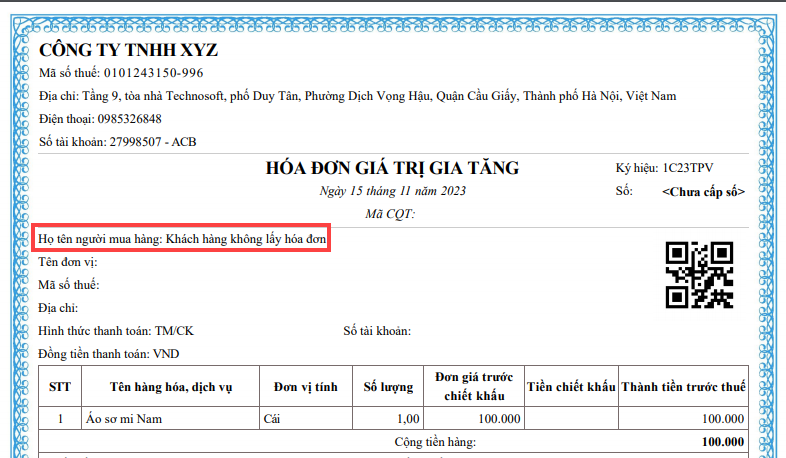Viewport: 786px width, 458px height.
Task: Click the Tiền chiết khấu column header
Action: point(570,386)
